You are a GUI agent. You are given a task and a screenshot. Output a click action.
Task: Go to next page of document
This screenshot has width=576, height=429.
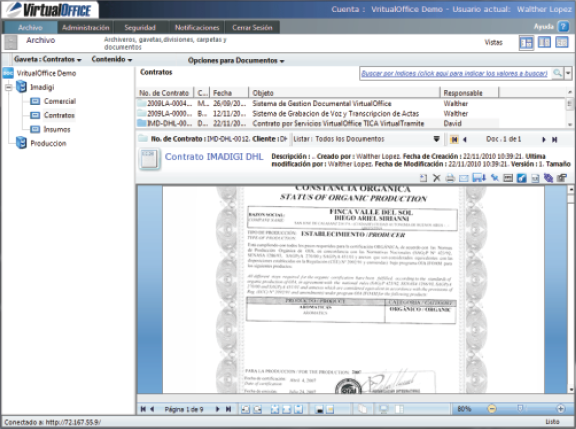coord(217,409)
